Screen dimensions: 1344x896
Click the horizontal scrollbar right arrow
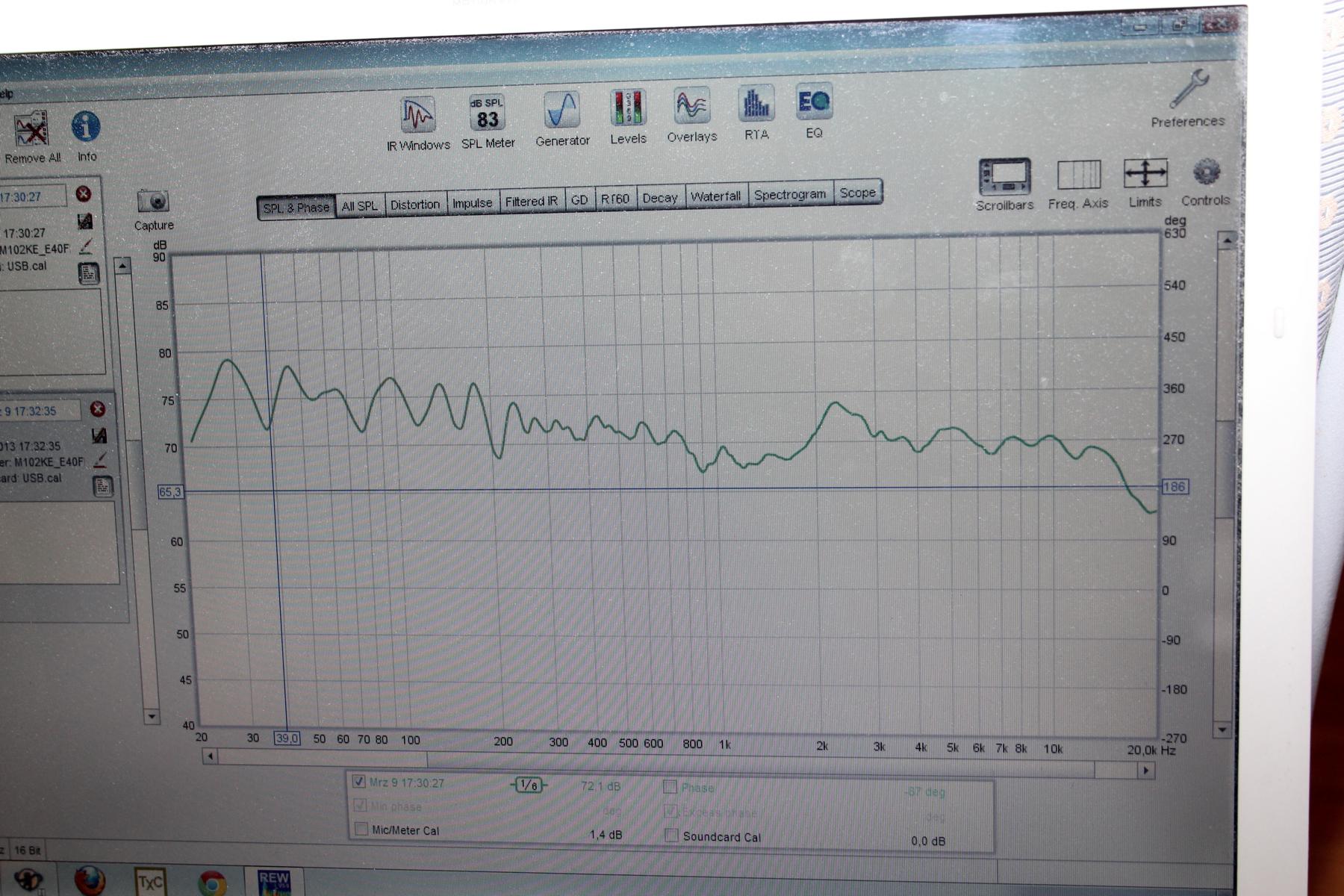[1145, 770]
